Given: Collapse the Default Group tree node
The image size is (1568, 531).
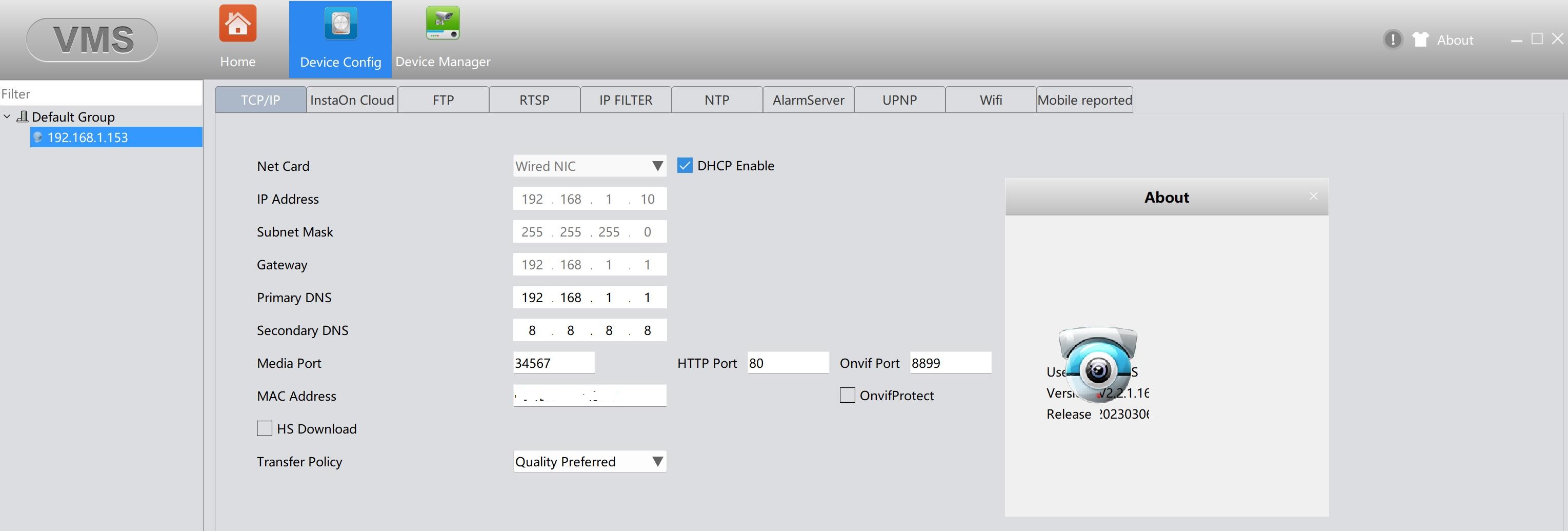Looking at the screenshot, I should pyautogui.click(x=7, y=116).
